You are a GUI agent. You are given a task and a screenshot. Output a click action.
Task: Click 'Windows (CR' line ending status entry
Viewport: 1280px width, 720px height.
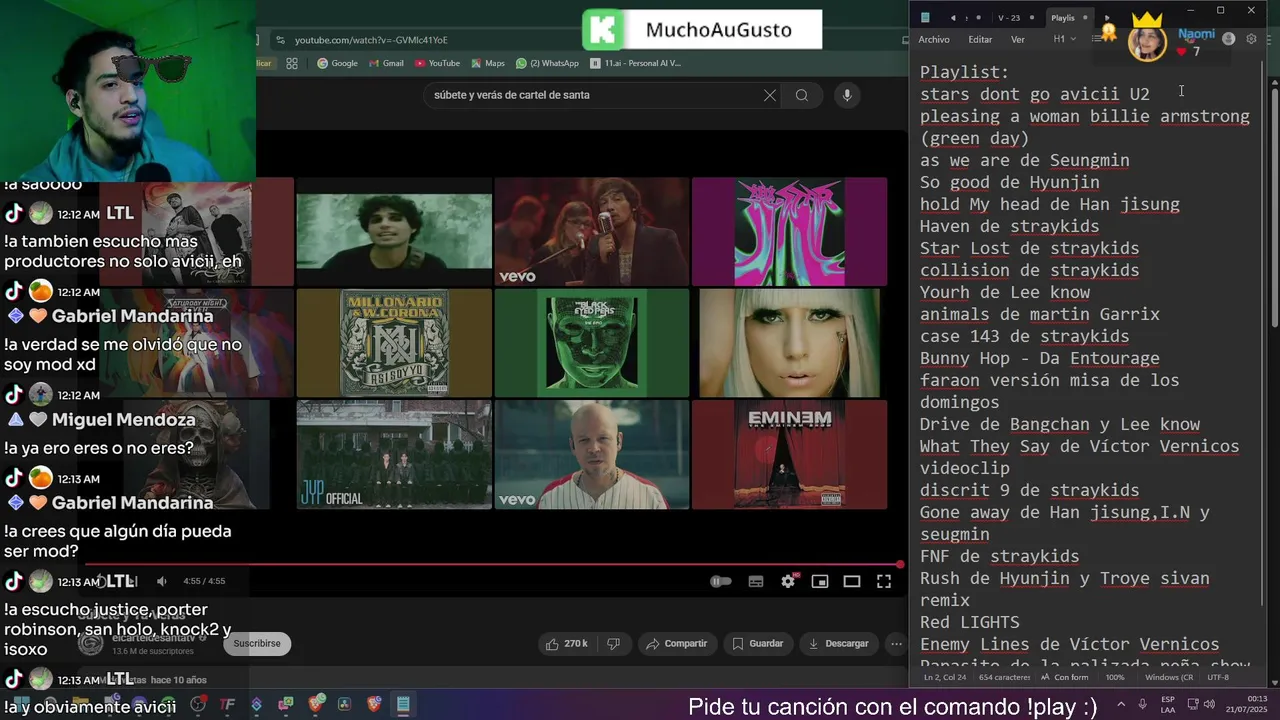coord(1169,677)
